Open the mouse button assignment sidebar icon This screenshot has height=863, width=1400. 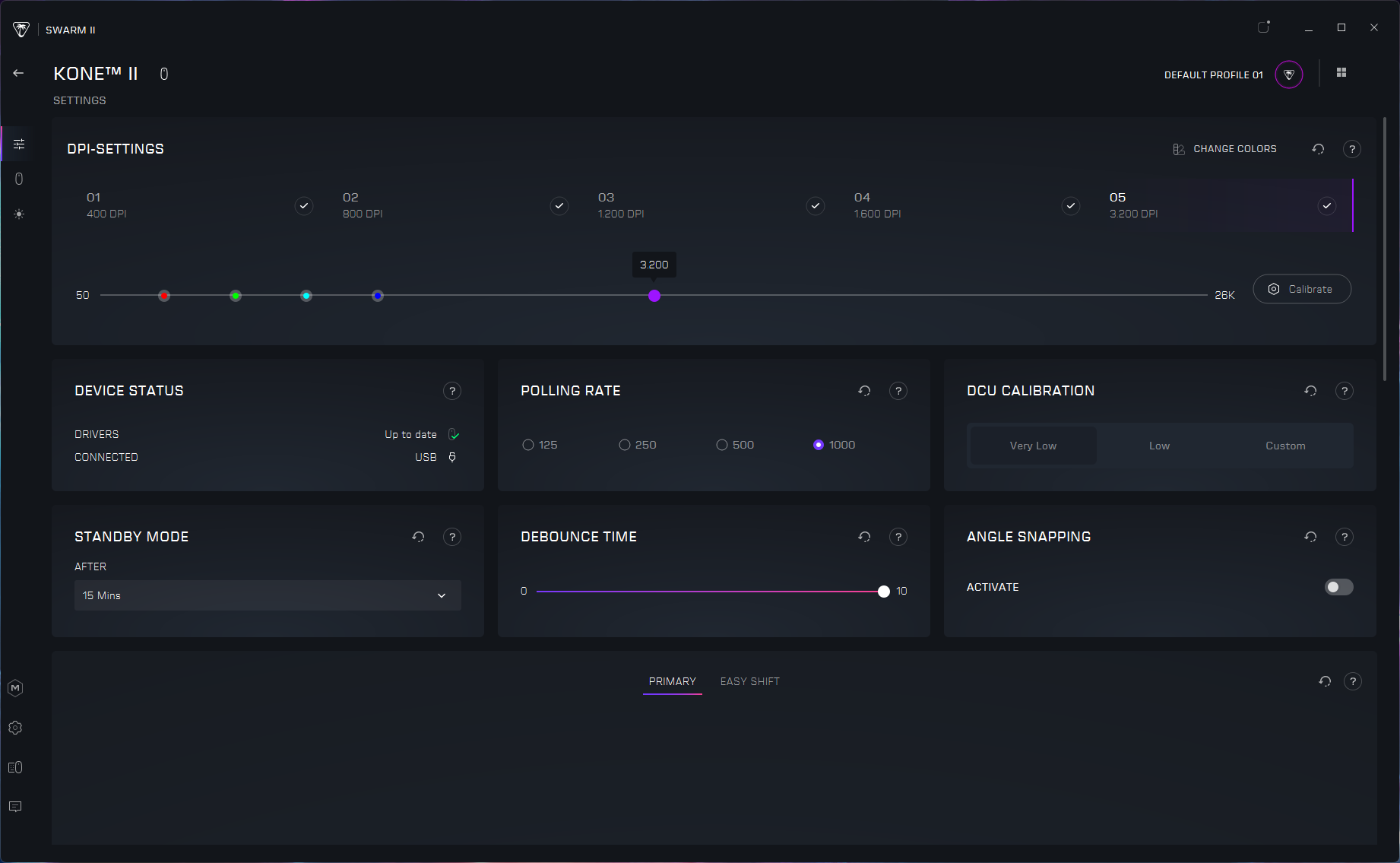[19, 179]
